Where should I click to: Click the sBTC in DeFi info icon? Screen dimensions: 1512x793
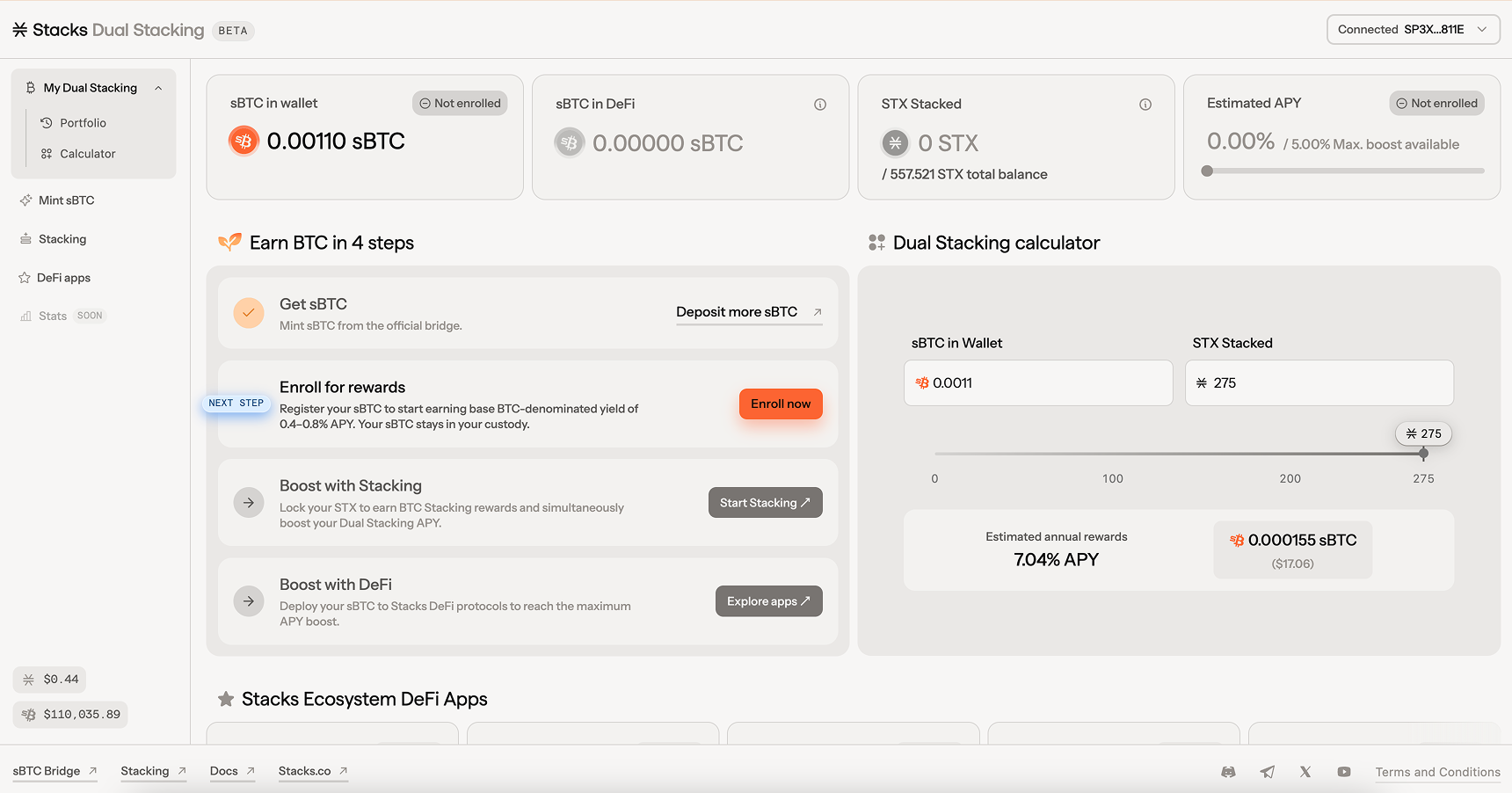click(x=820, y=105)
